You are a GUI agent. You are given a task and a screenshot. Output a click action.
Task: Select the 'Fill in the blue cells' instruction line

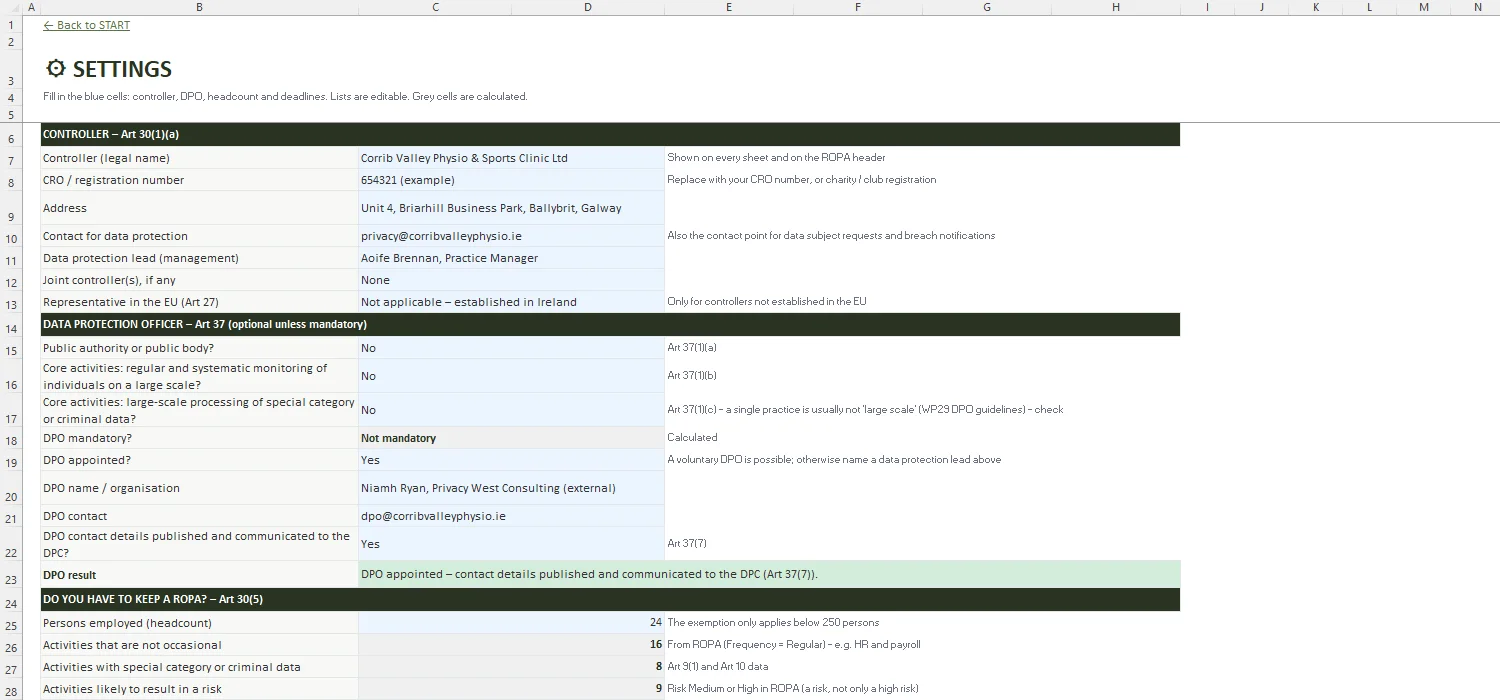click(285, 97)
